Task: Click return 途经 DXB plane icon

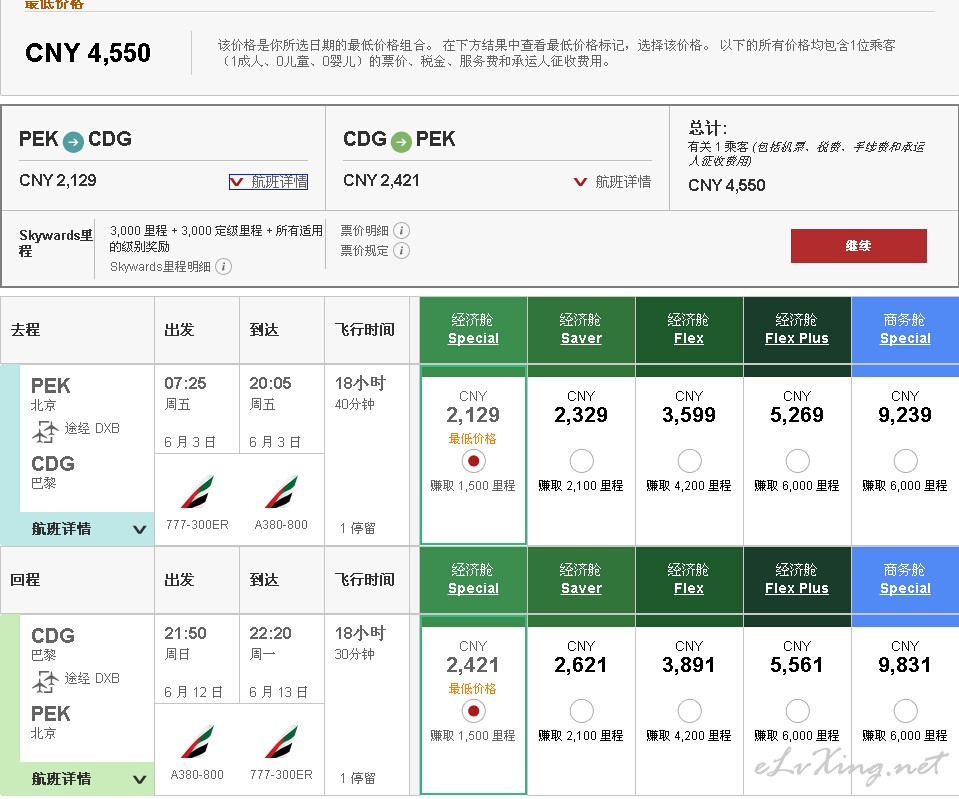Action: (45, 682)
